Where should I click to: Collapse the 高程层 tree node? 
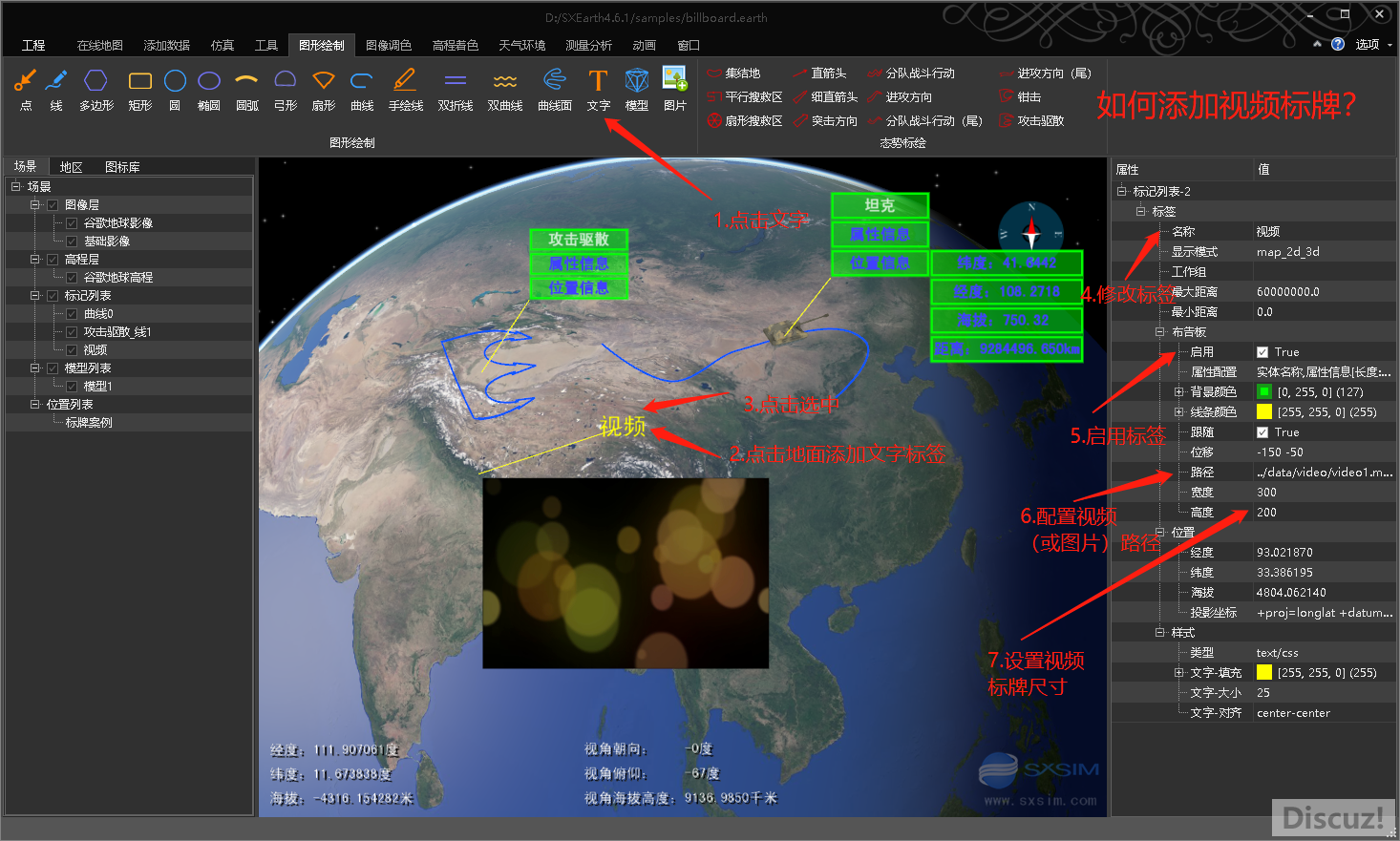point(34,260)
